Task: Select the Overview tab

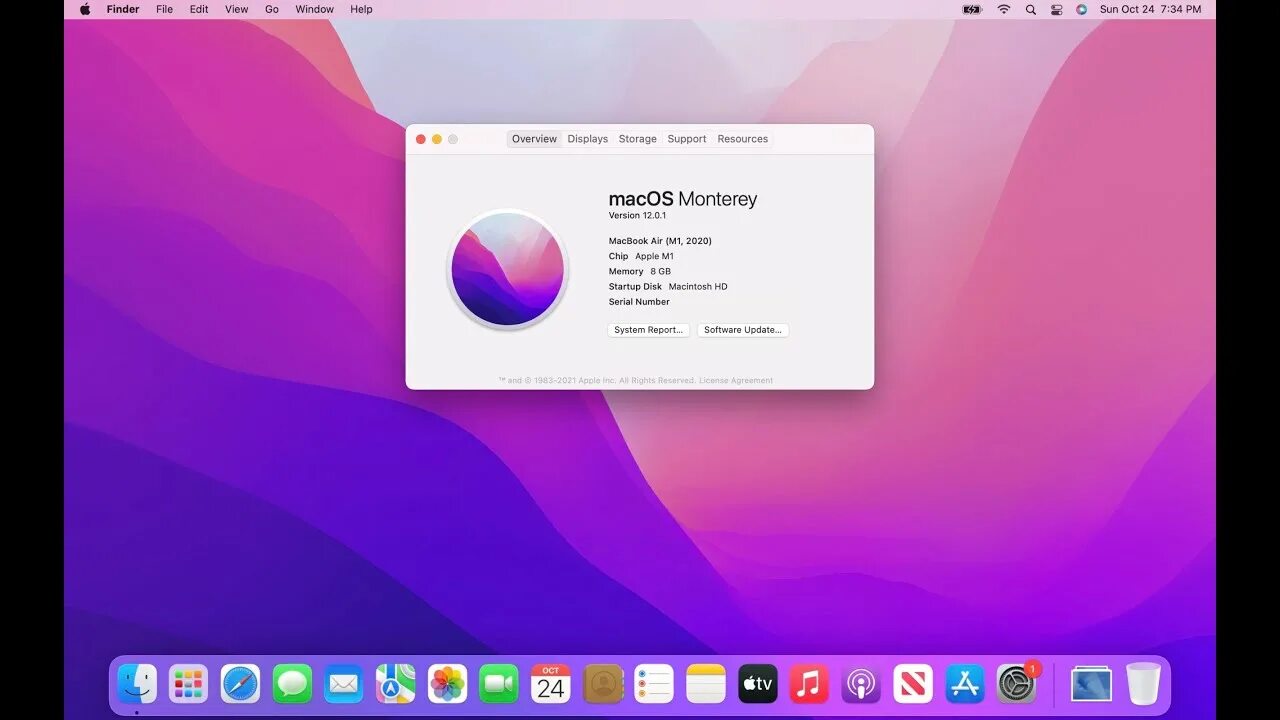Action: coord(534,139)
